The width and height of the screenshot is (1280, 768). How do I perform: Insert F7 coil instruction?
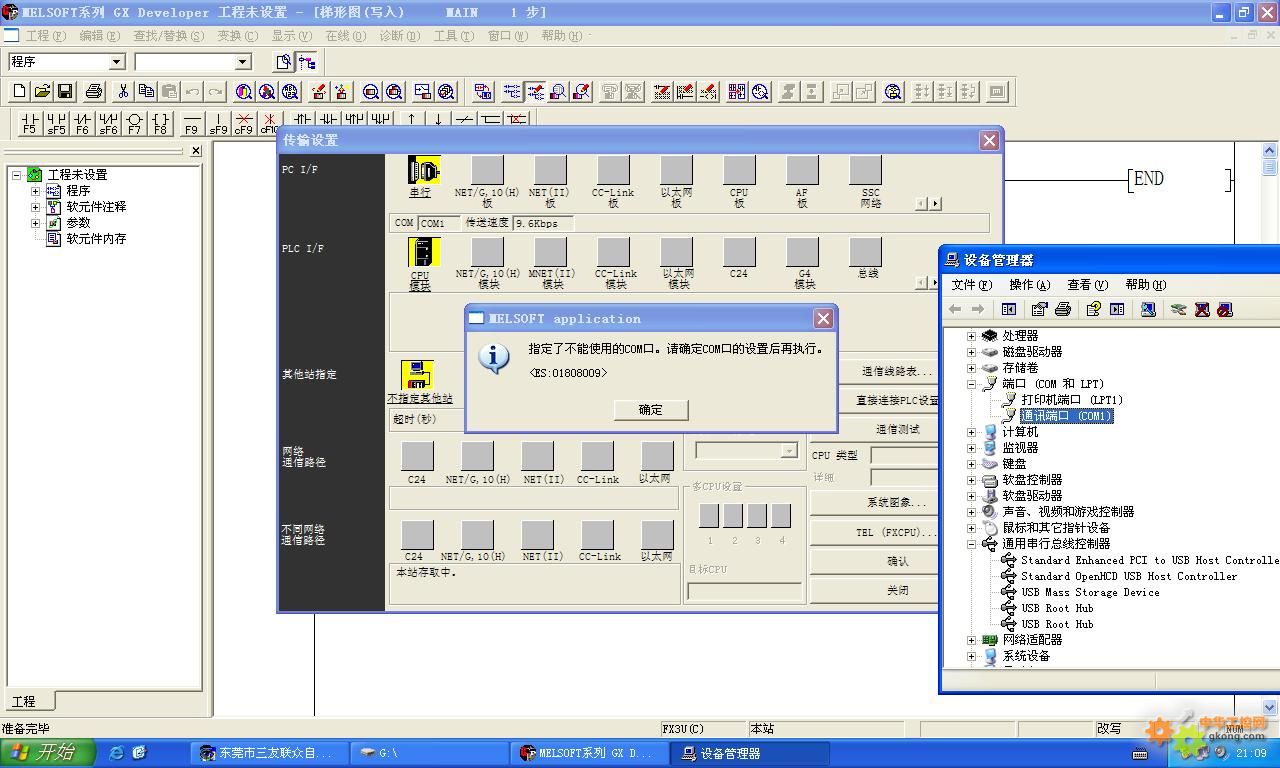click(134, 123)
